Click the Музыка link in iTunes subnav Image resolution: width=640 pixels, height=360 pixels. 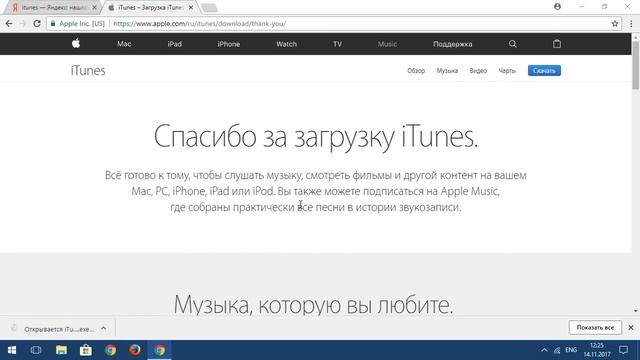(447, 71)
